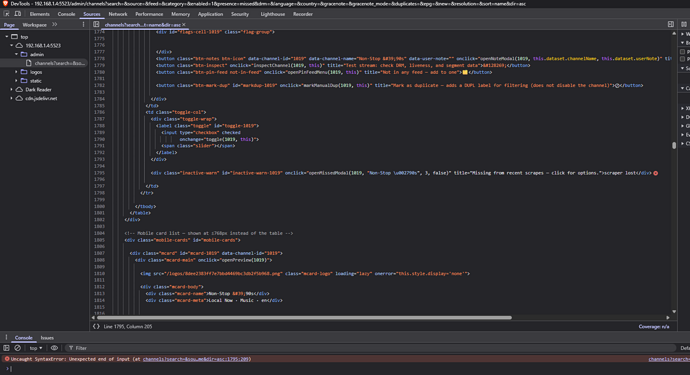
Task: Select the top frame window icon
Action: (x=15, y=37)
